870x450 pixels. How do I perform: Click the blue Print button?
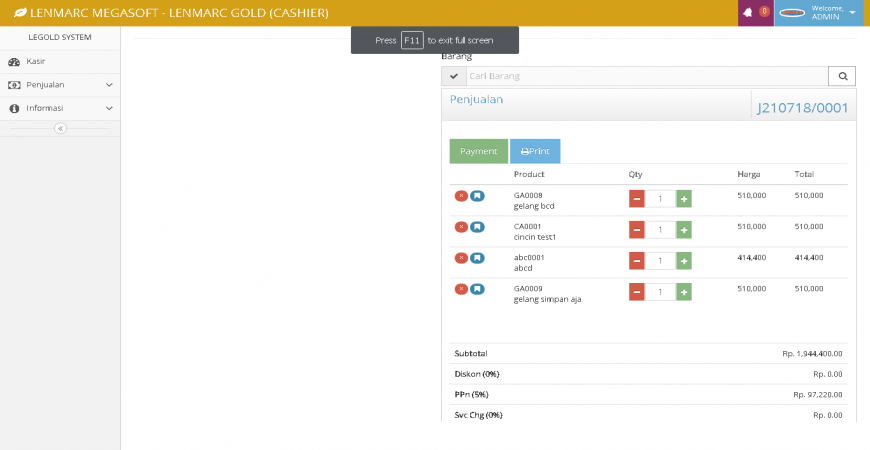point(535,151)
